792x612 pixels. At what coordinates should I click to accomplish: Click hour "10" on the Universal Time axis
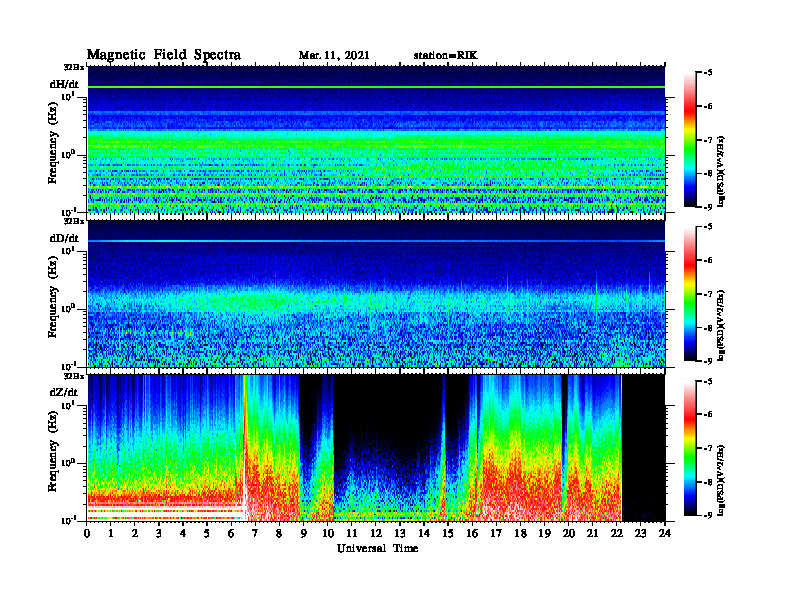pyautogui.click(x=328, y=534)
